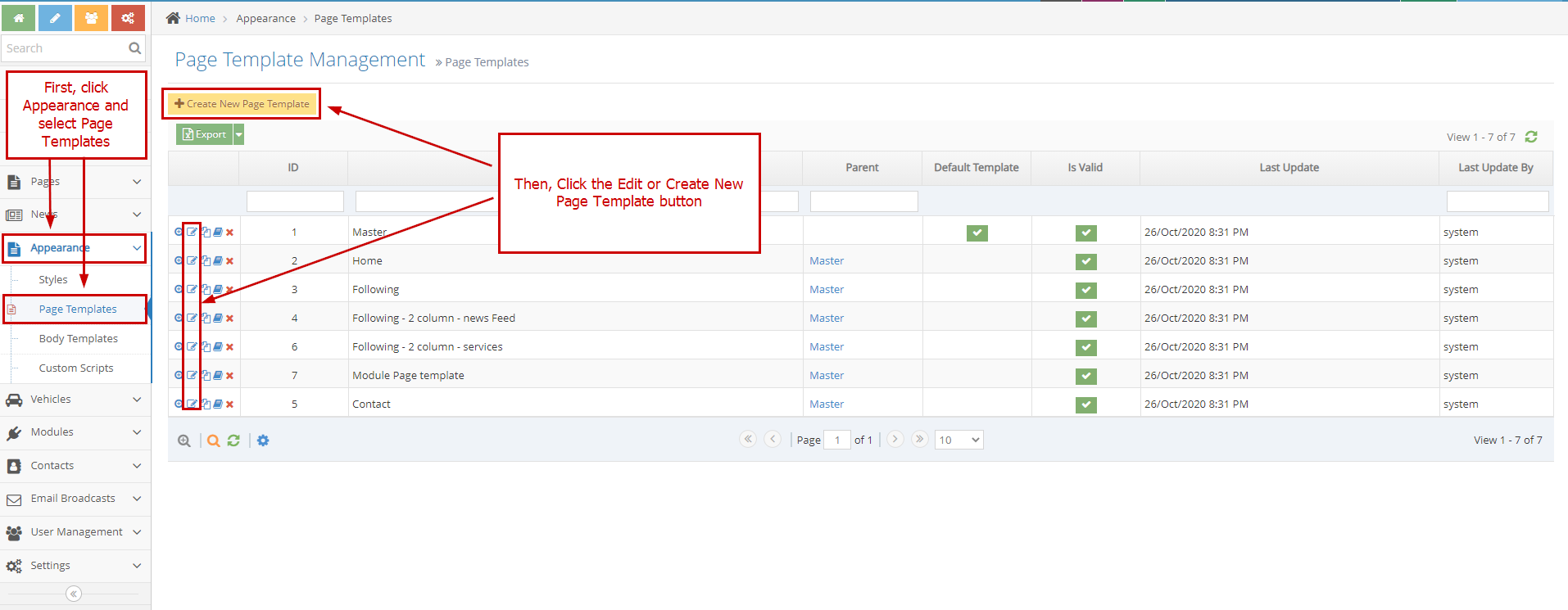Click the blue gear icon in grid footer

point(263,441)
